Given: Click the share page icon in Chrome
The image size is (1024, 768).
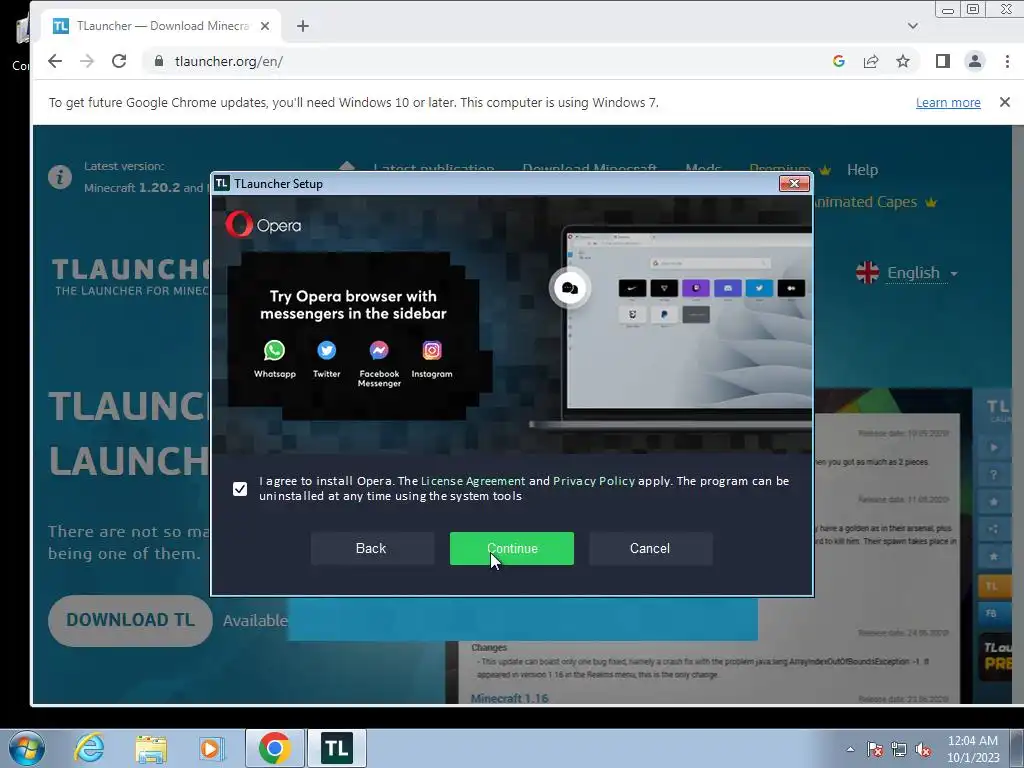Looking at the screenshot, I should [871, 61].
